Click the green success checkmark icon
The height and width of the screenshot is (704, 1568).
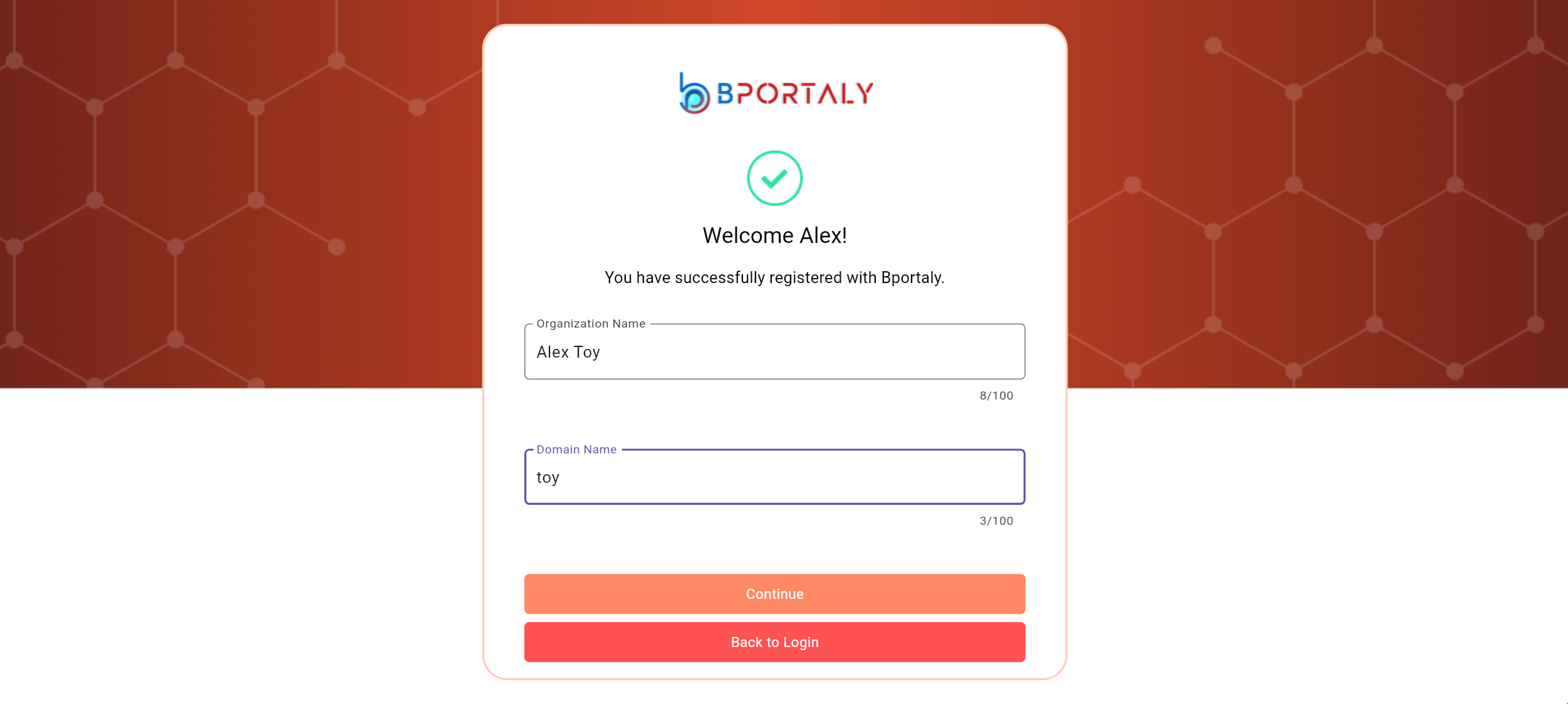pyautogui.click(x=774, y=179)
